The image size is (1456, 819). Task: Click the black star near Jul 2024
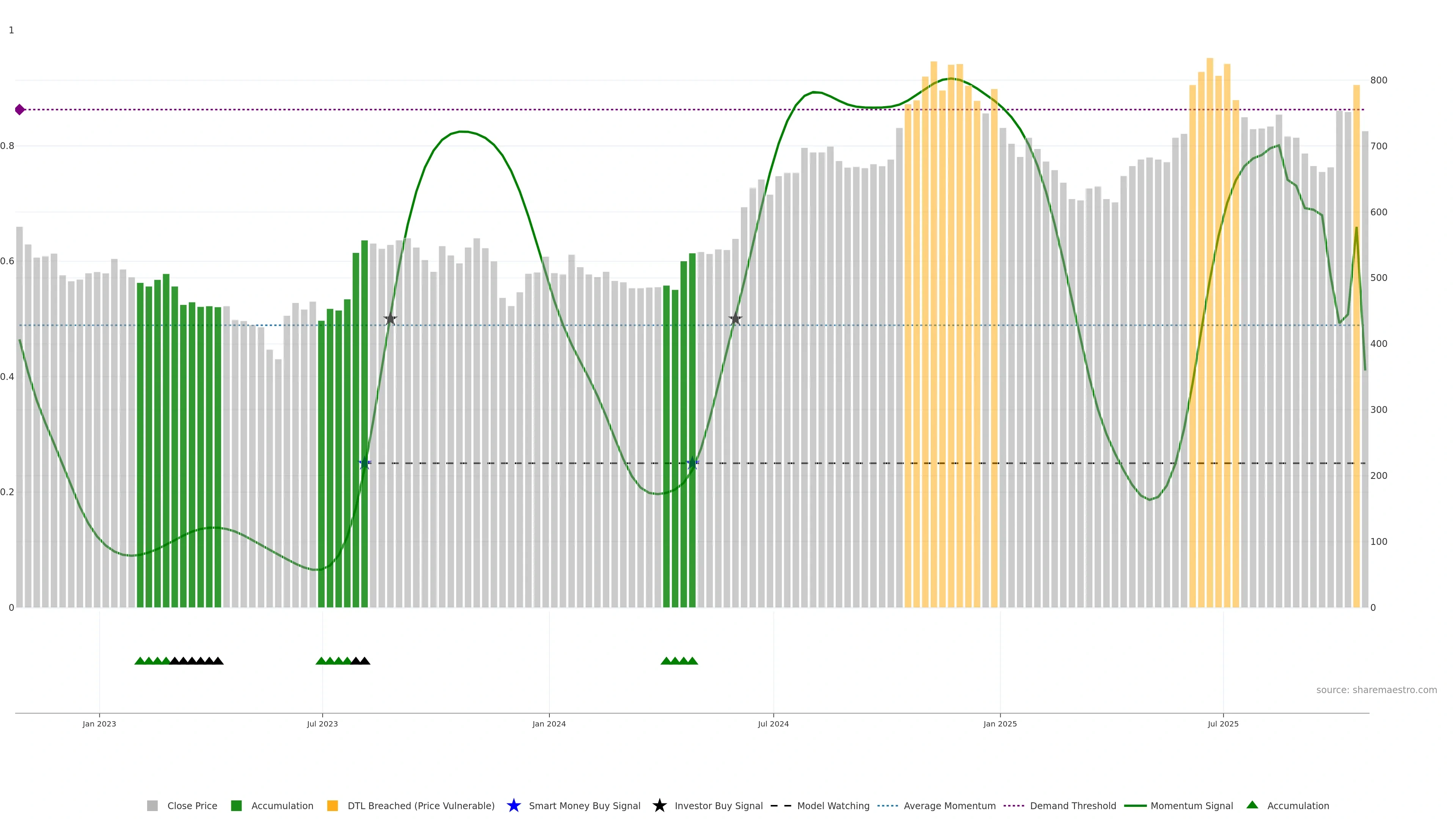coord(735,319)
